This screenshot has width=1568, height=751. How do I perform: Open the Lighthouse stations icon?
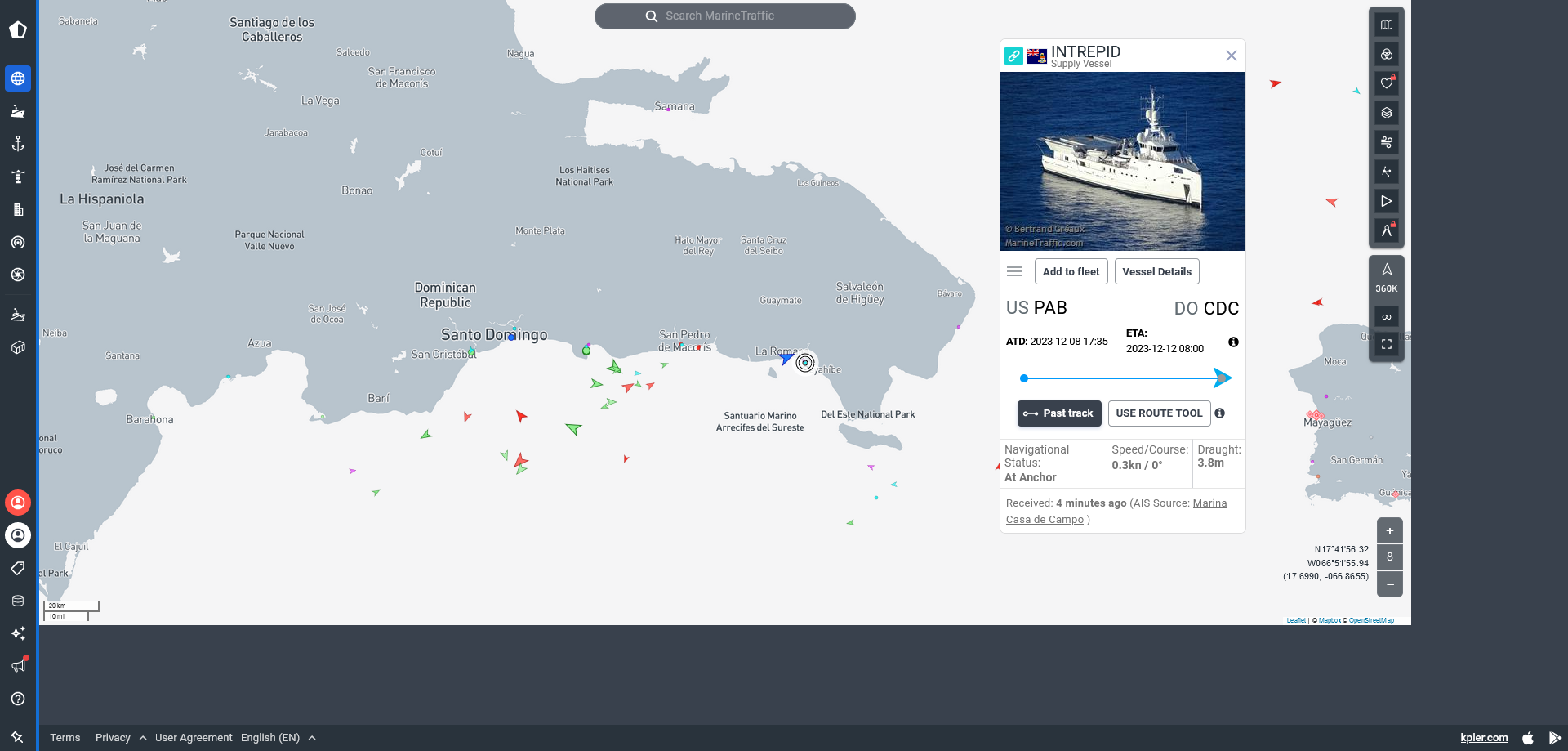click(18, 177)
